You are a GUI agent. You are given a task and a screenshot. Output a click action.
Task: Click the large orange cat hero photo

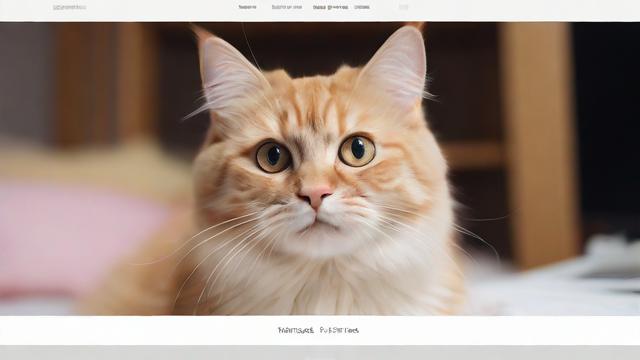[320, 169]
